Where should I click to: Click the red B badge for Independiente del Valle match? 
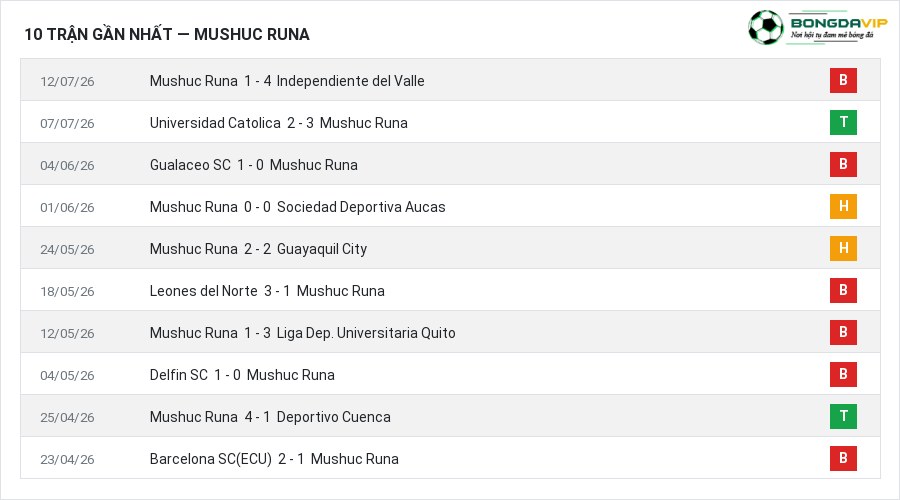pyautogui.click(x=843, y=80)
